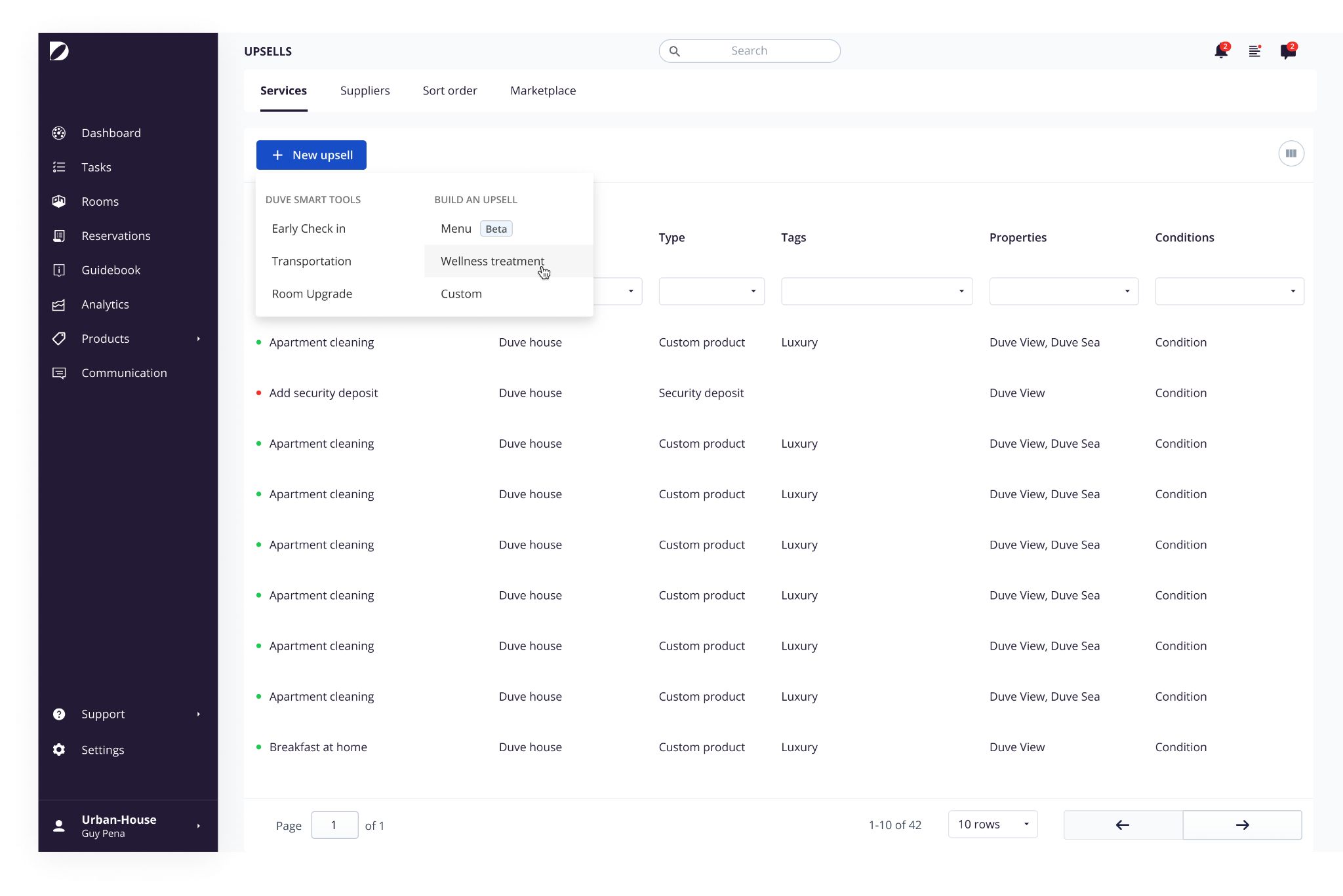This screenshot has height=896, width=1343.
Task: Click the Duve logo icon
Action: [59, 51]
